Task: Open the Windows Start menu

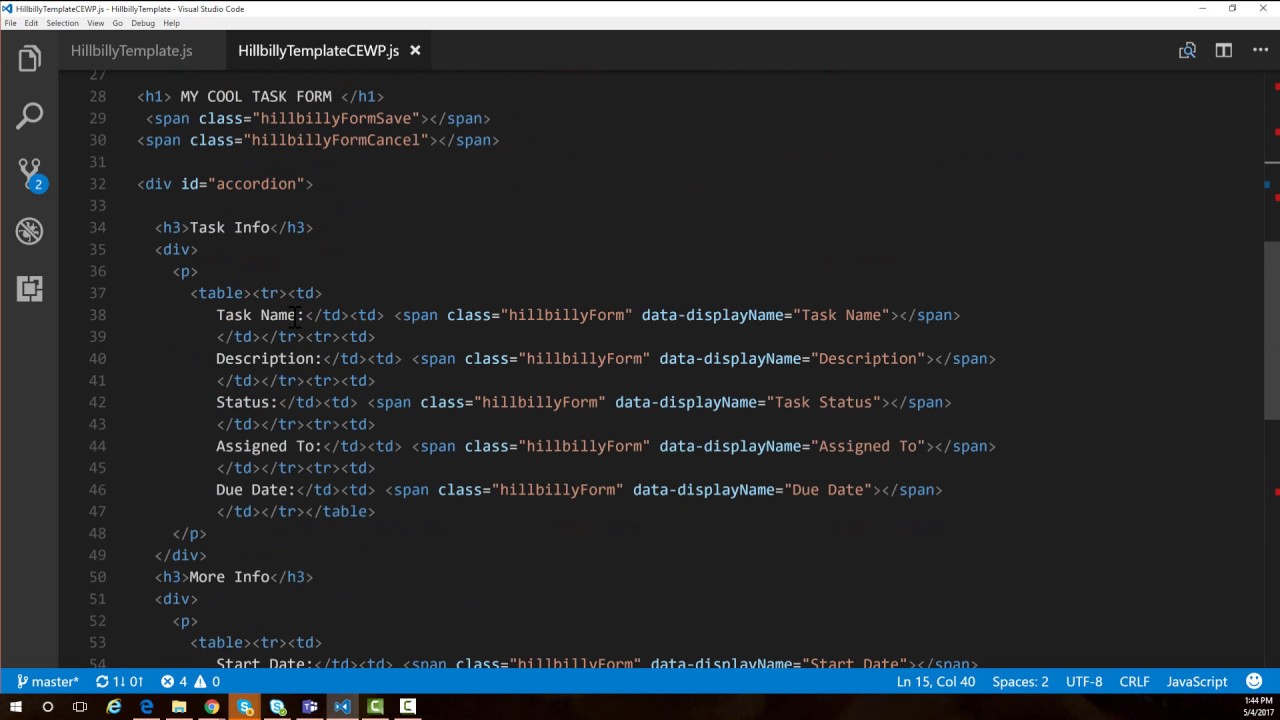Action: 15,707
